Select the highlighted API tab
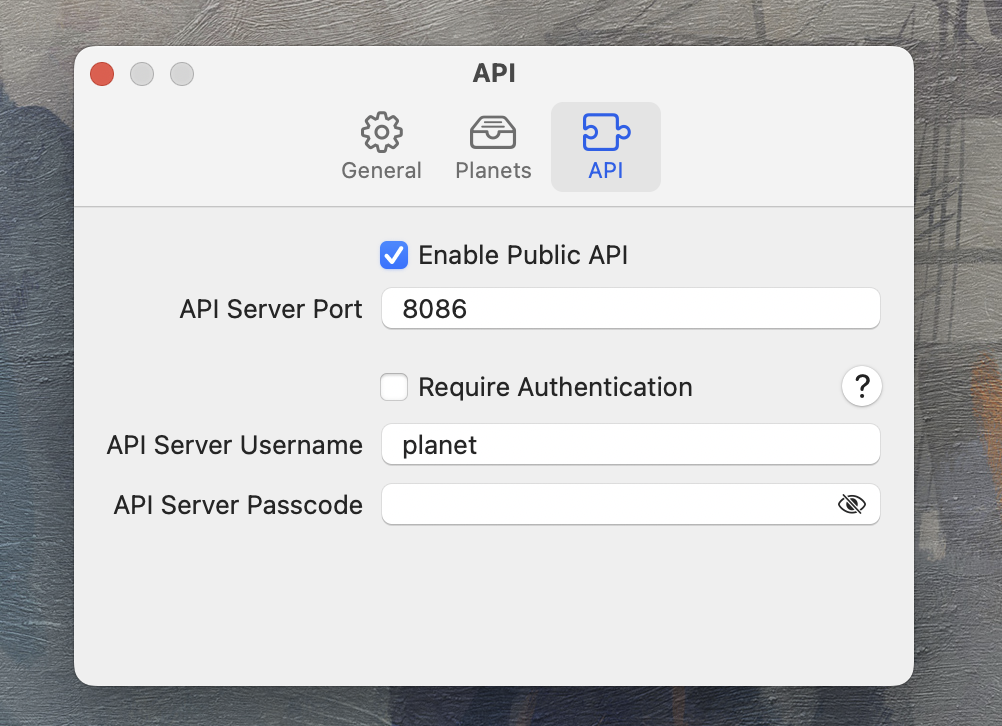This screenshot has height=726, width=1002. click(x=605, y=146)
